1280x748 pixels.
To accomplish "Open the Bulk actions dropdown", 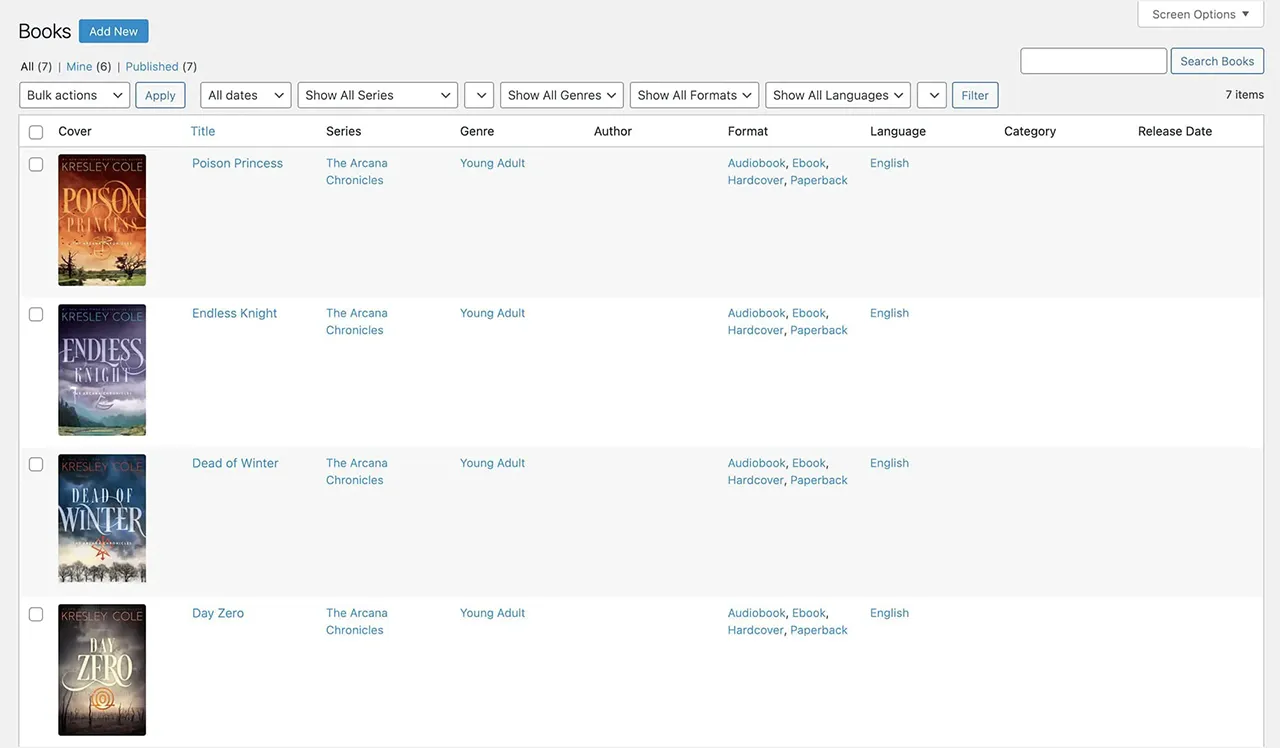I will click(73, 94).
